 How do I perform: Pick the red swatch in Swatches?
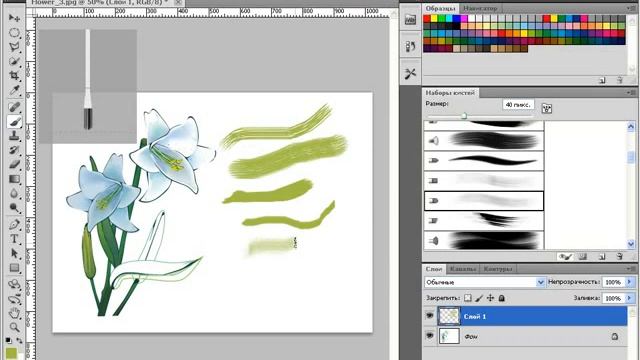tap(427, 18)
